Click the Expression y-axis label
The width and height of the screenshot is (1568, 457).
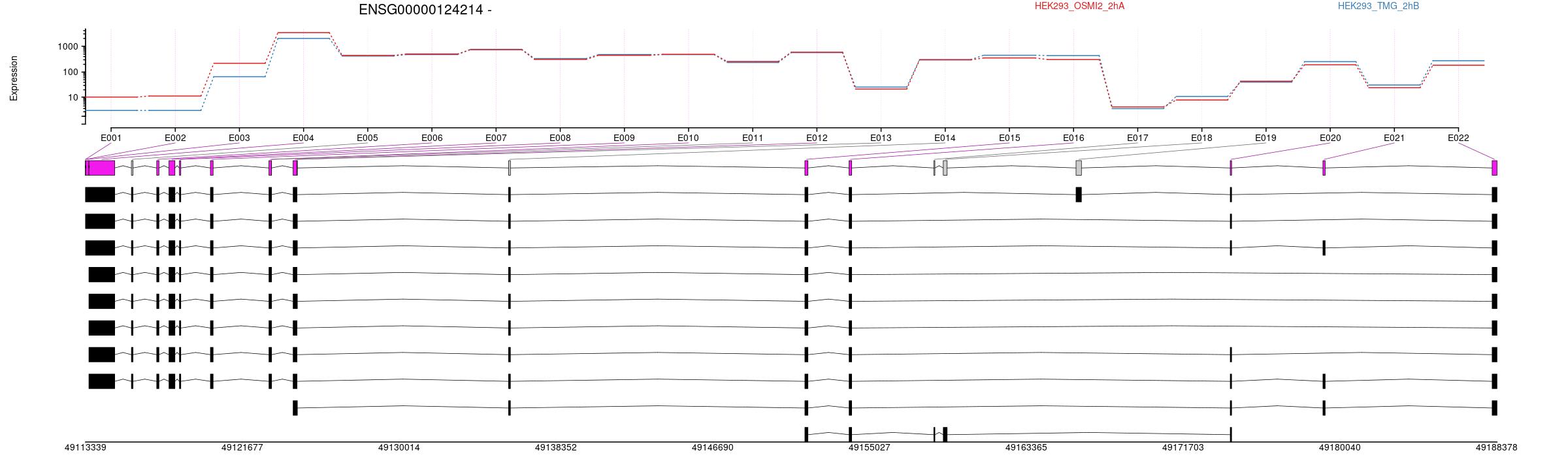[x=14, y=78]
